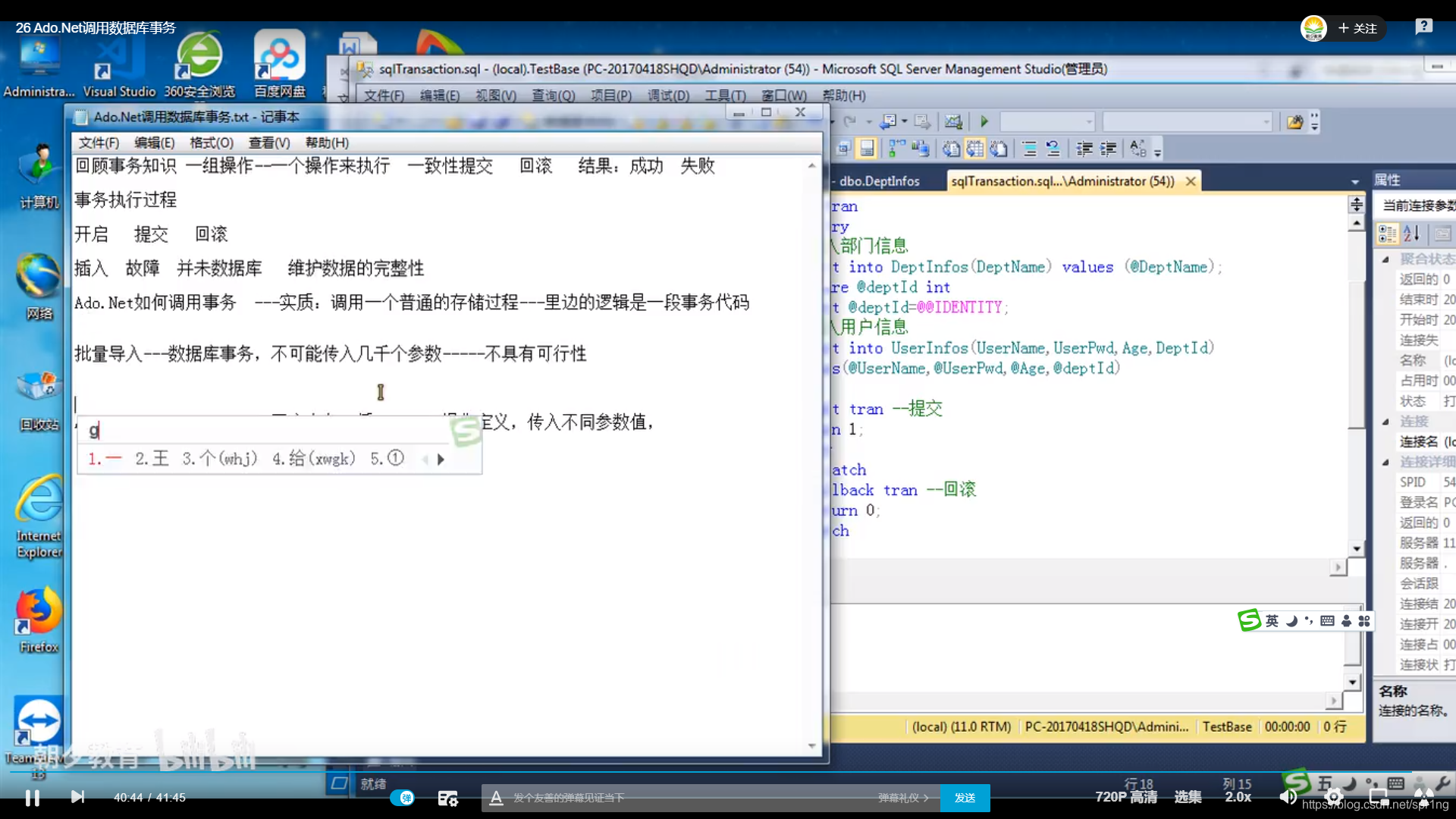This screenshot has height=819, width=1456.
Task: Select results to file icon
Action: pos(999,149)
